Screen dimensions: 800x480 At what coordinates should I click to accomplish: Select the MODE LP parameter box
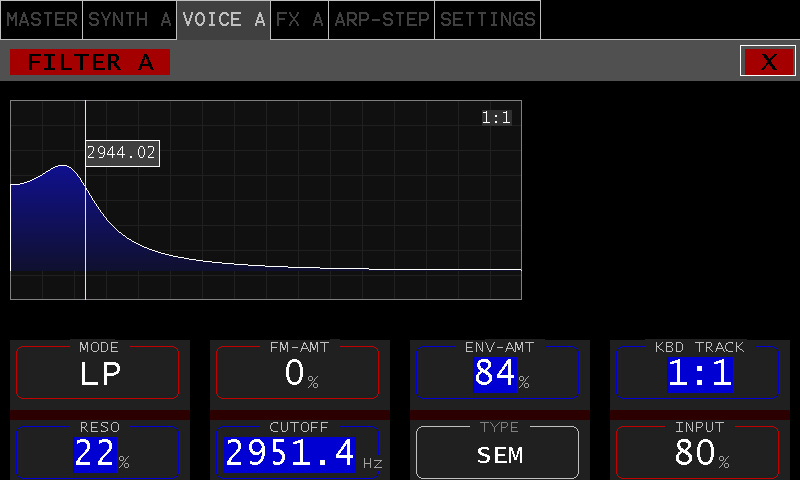[97, 372]
